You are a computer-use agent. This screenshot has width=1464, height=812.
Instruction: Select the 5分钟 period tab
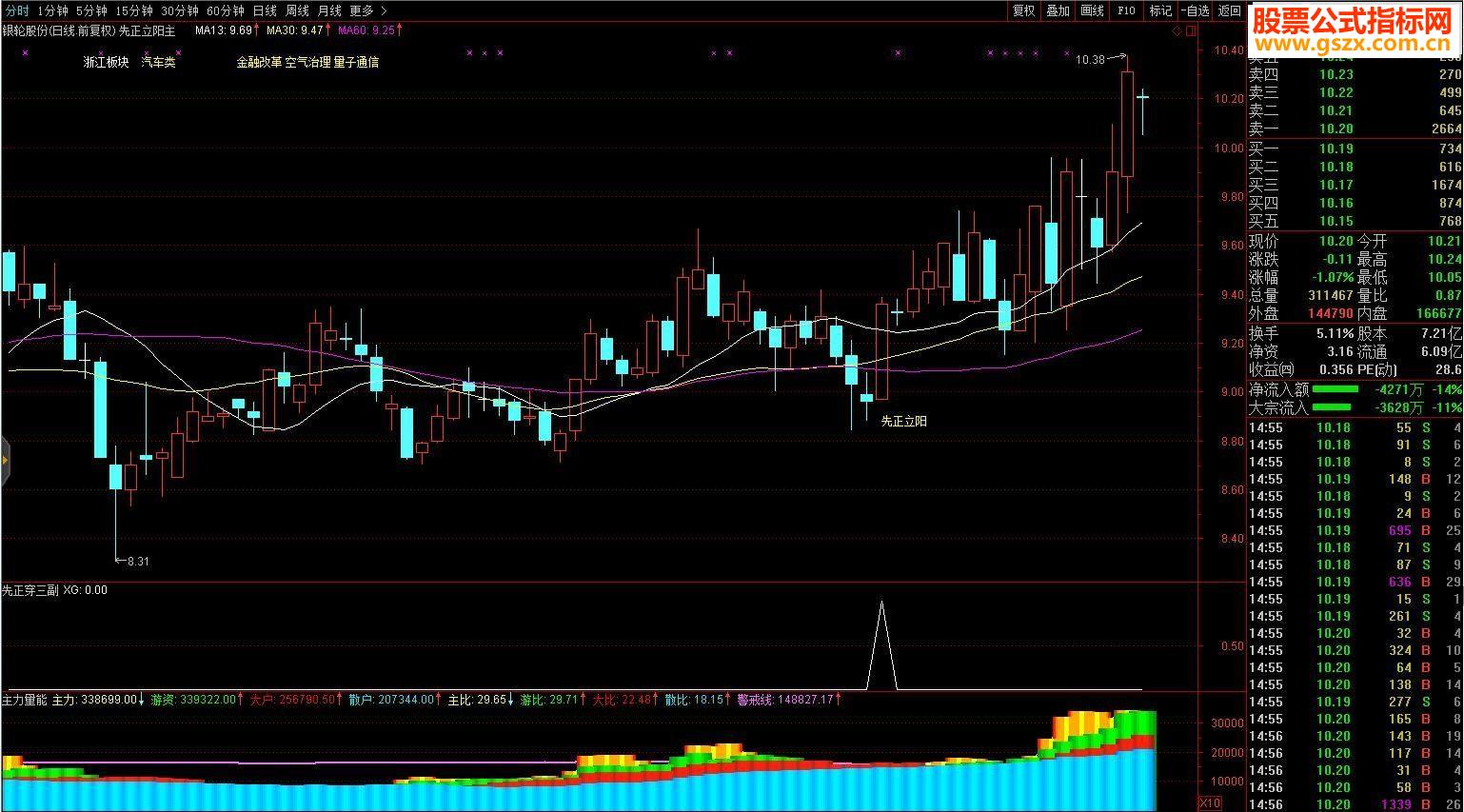click(91, 10)
